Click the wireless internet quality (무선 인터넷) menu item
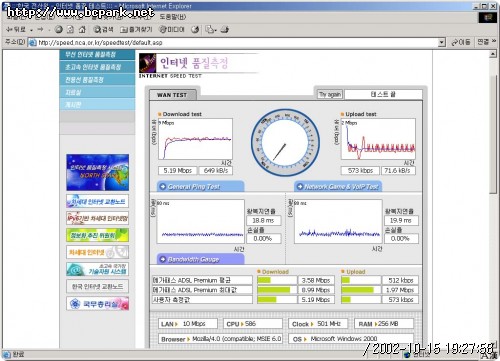 97,55
